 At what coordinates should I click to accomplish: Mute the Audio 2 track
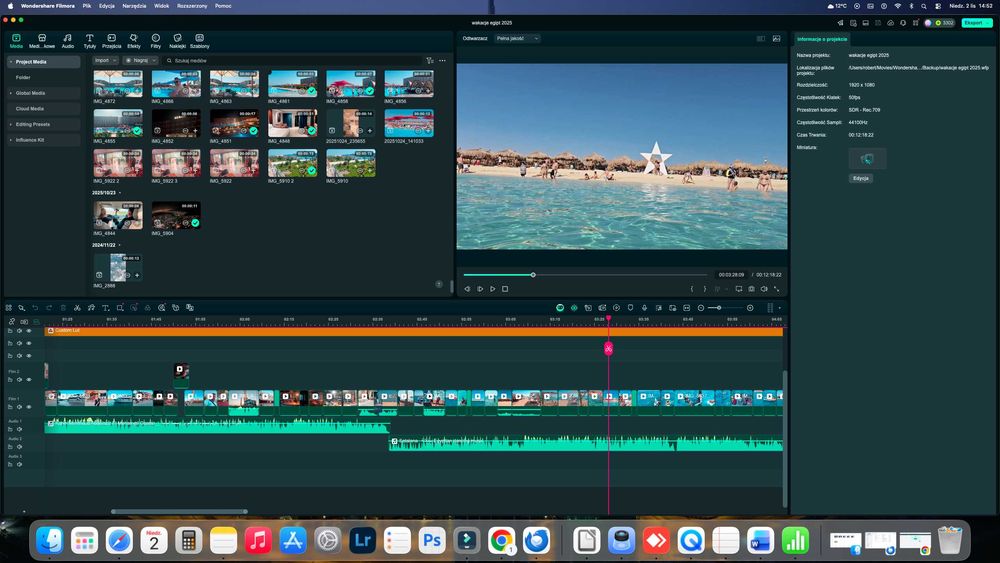[x=19, y=446]
